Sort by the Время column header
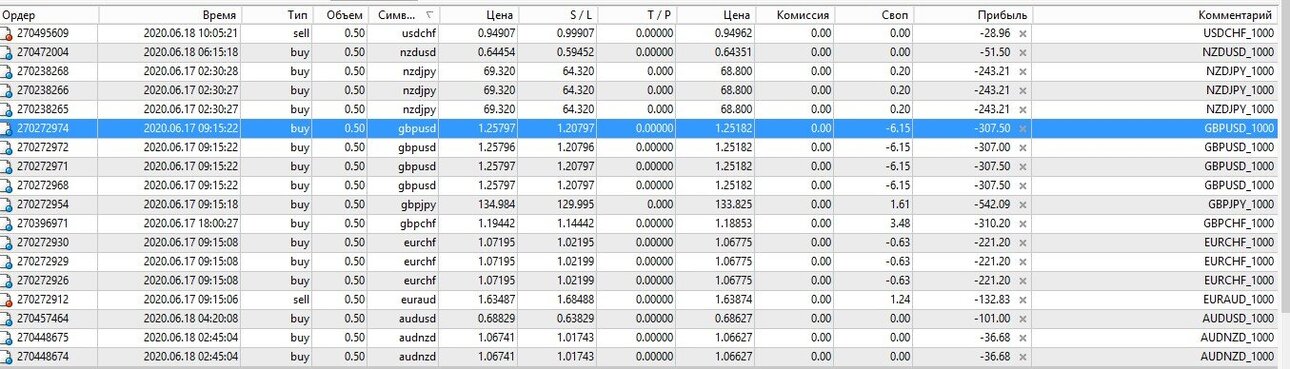 (171, 15)
